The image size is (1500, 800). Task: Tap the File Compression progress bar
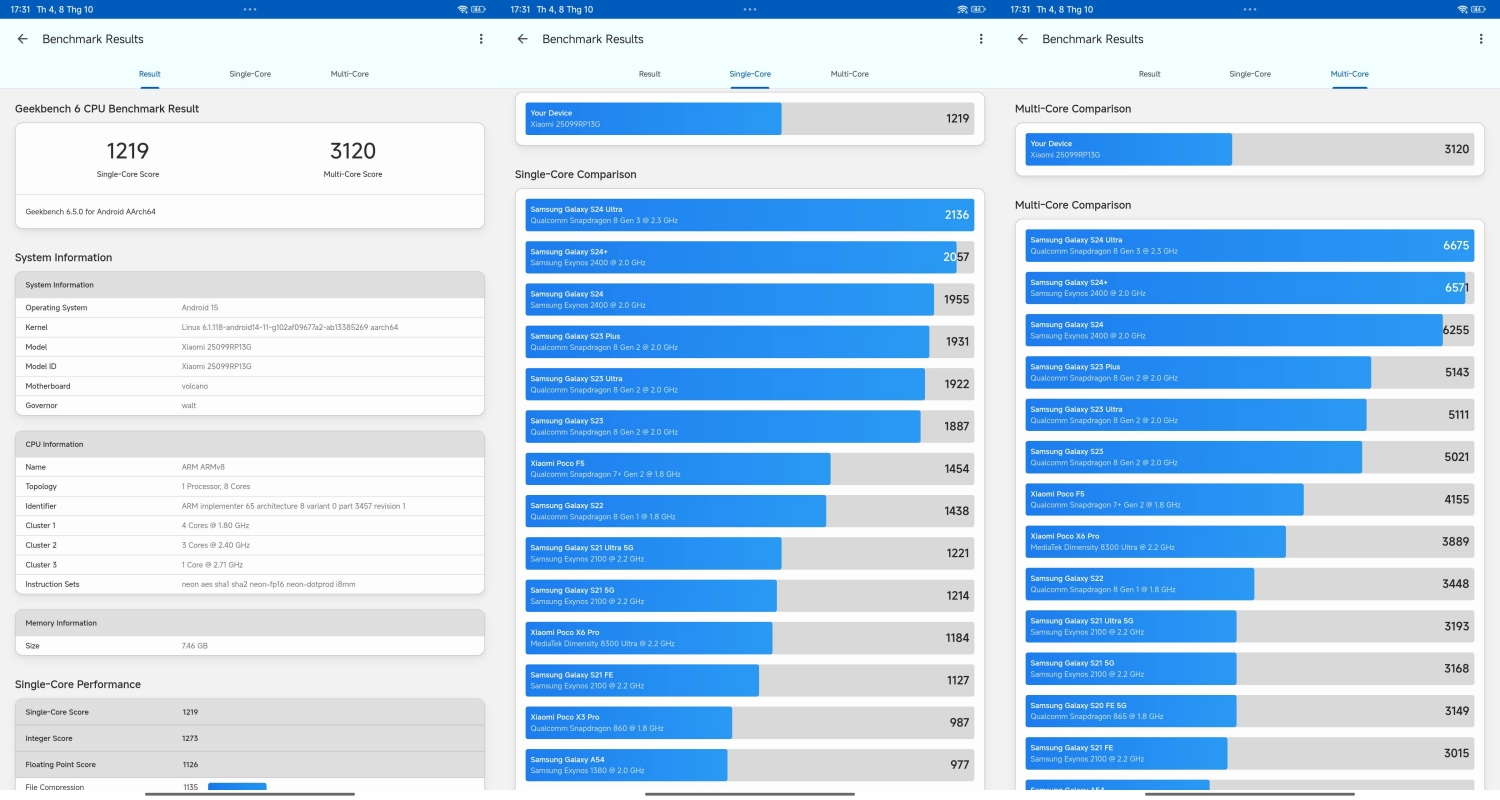tap(237, 787)
